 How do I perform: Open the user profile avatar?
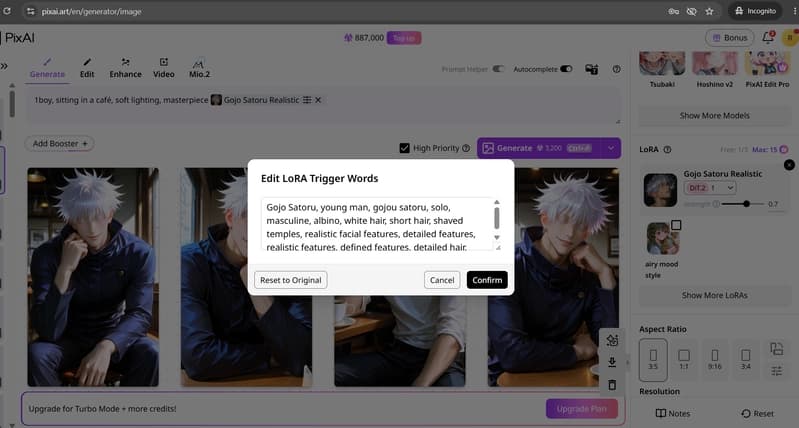[x=790, y=37]
